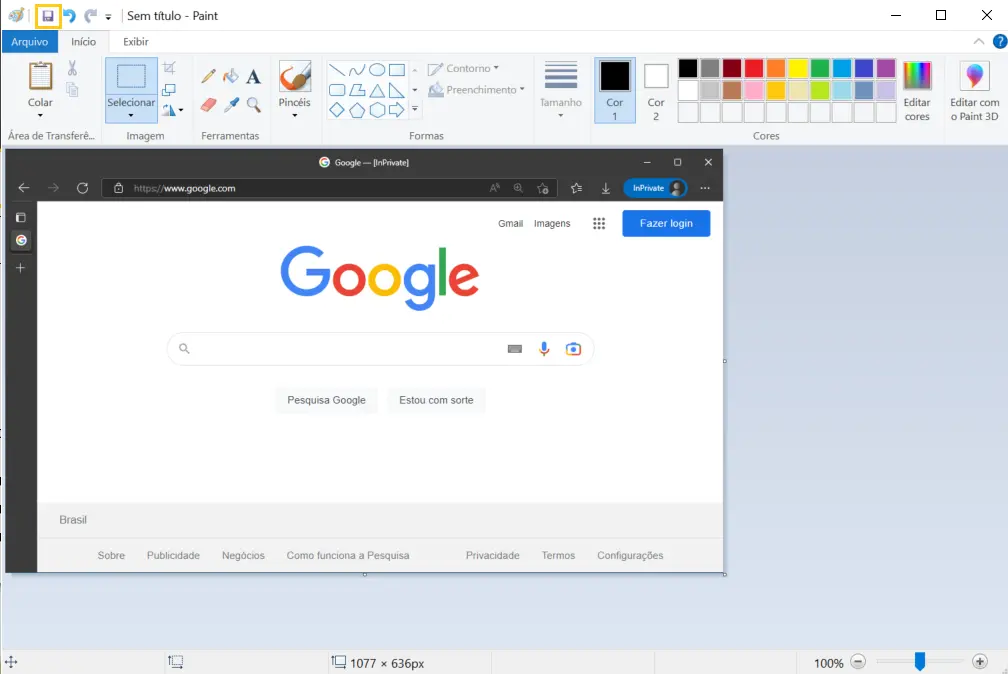
Task: Expand the Colar dropdown arrow
Action: (40, 116)
